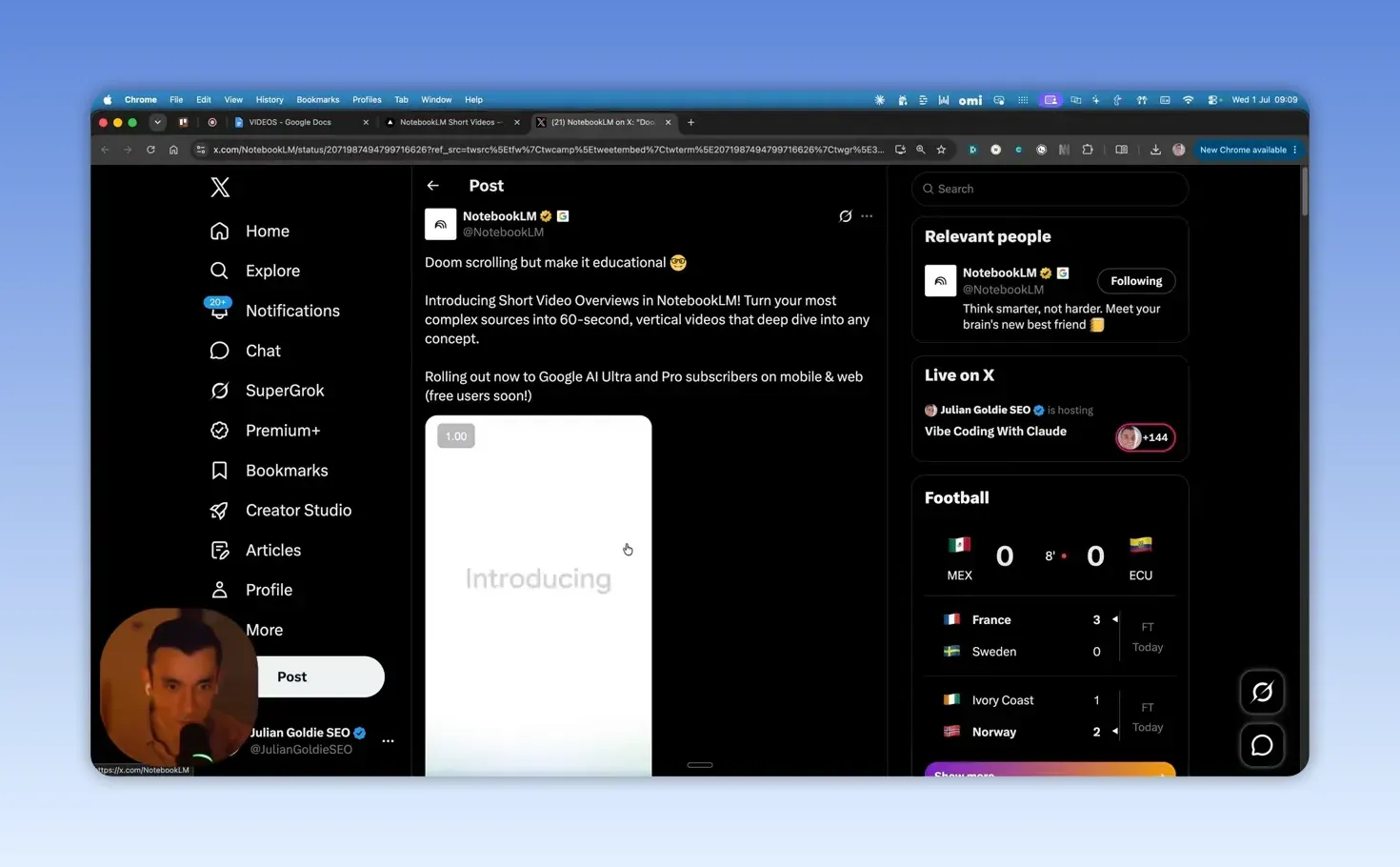Open the History menu
This screenshot has height=867, width=1400.
coord(270,100)
